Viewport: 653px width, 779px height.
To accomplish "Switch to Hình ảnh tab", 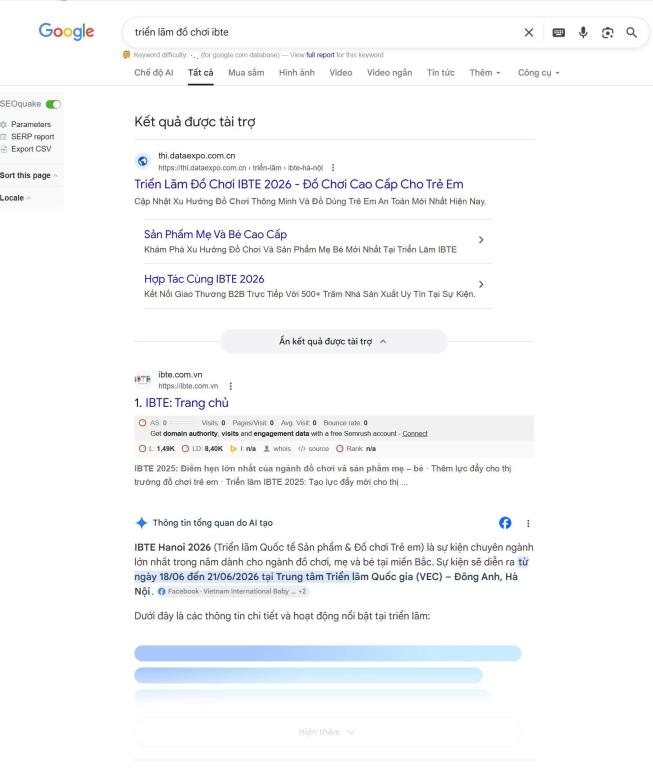I will (x=297, y=73).
